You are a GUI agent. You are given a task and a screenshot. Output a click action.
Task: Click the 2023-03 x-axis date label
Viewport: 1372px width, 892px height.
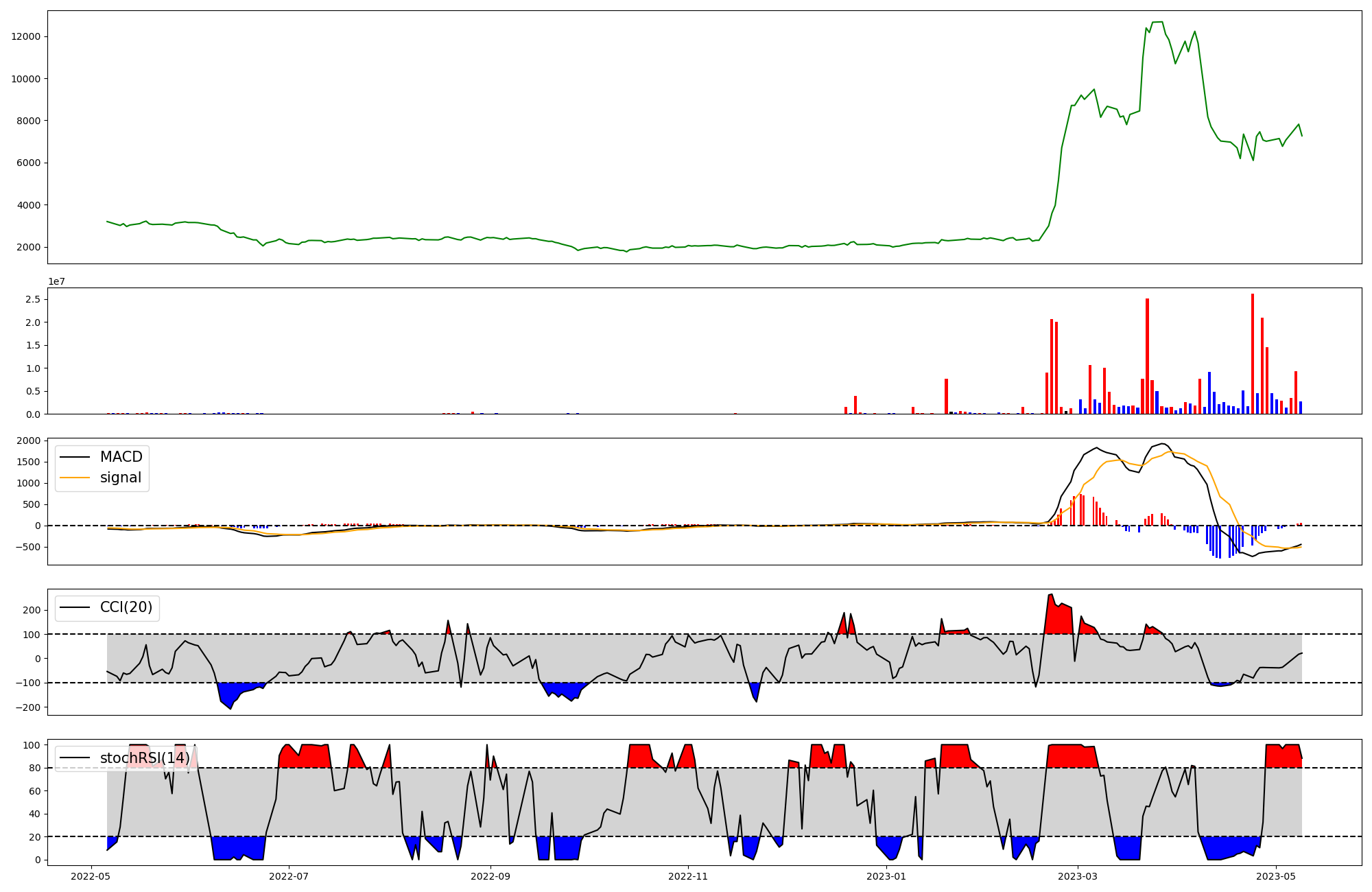click(1078, 876)
